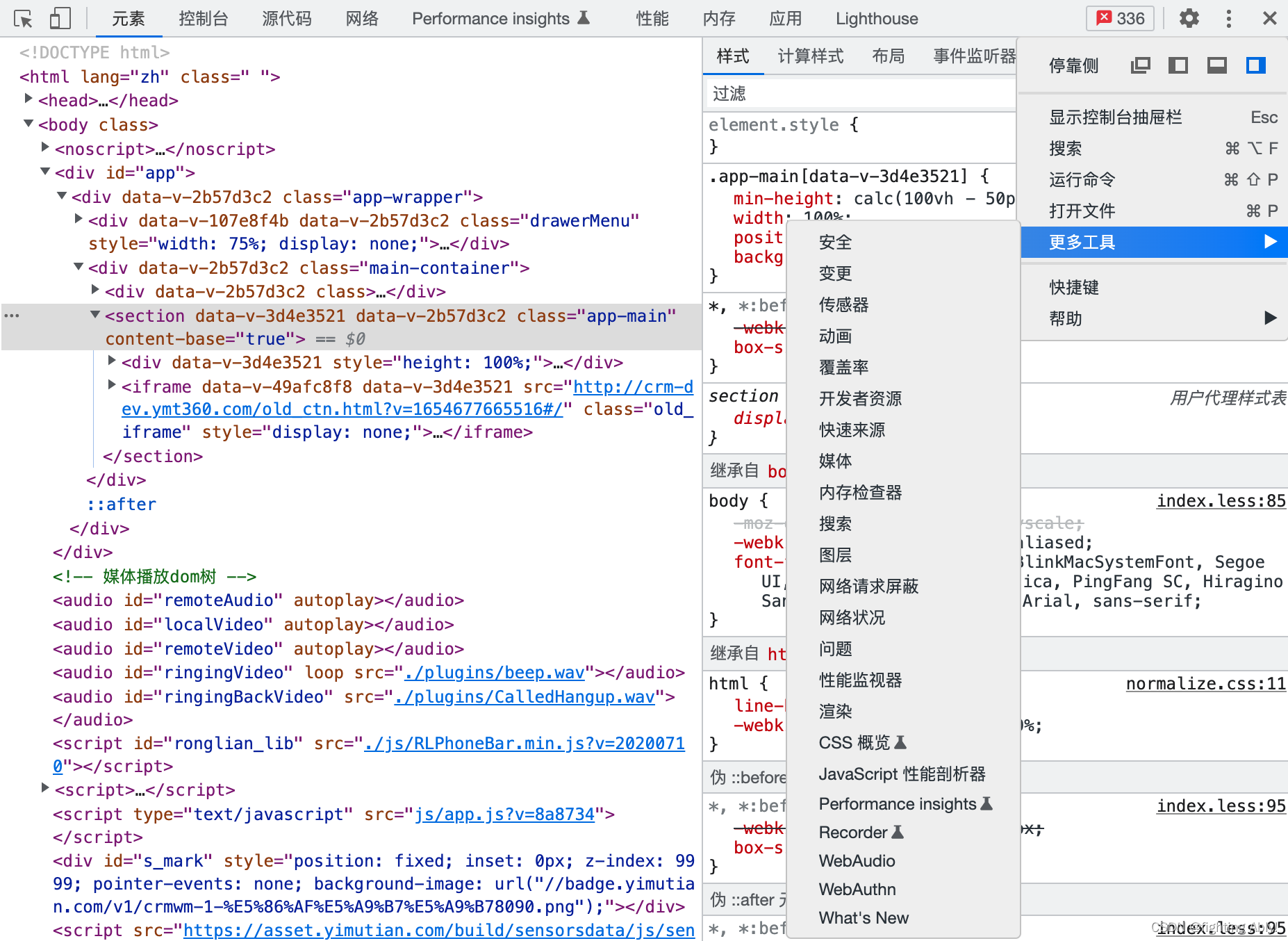Open the 更多工具 submenu

pos(1153,242)
